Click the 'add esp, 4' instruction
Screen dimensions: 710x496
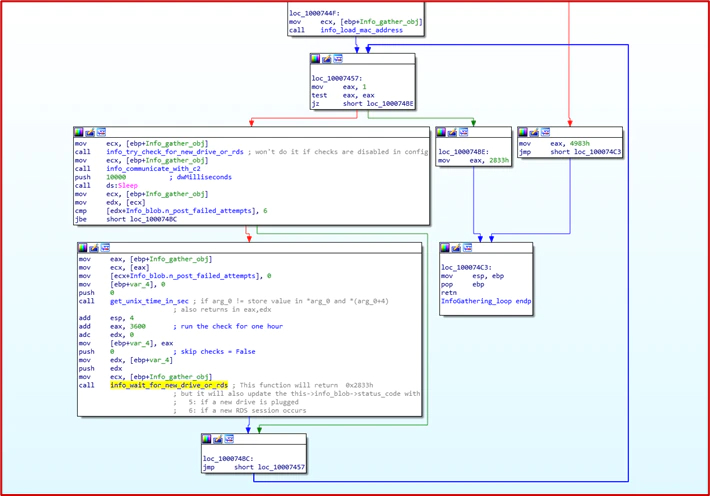[106, 318]
